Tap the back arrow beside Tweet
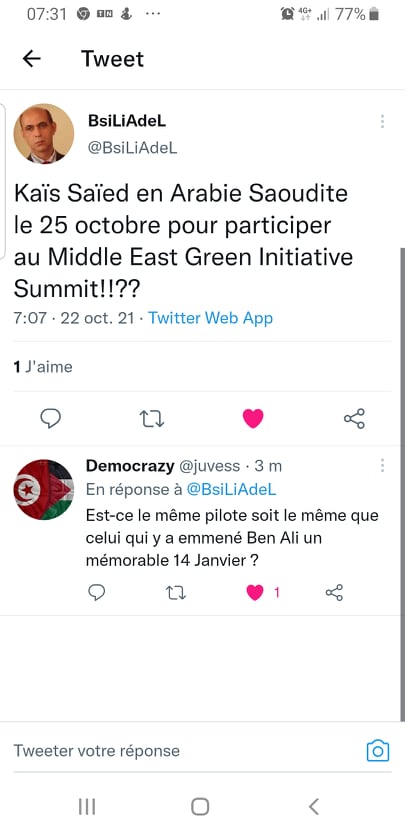The height and width of the screenshot is (833, 405). point(31,58)
